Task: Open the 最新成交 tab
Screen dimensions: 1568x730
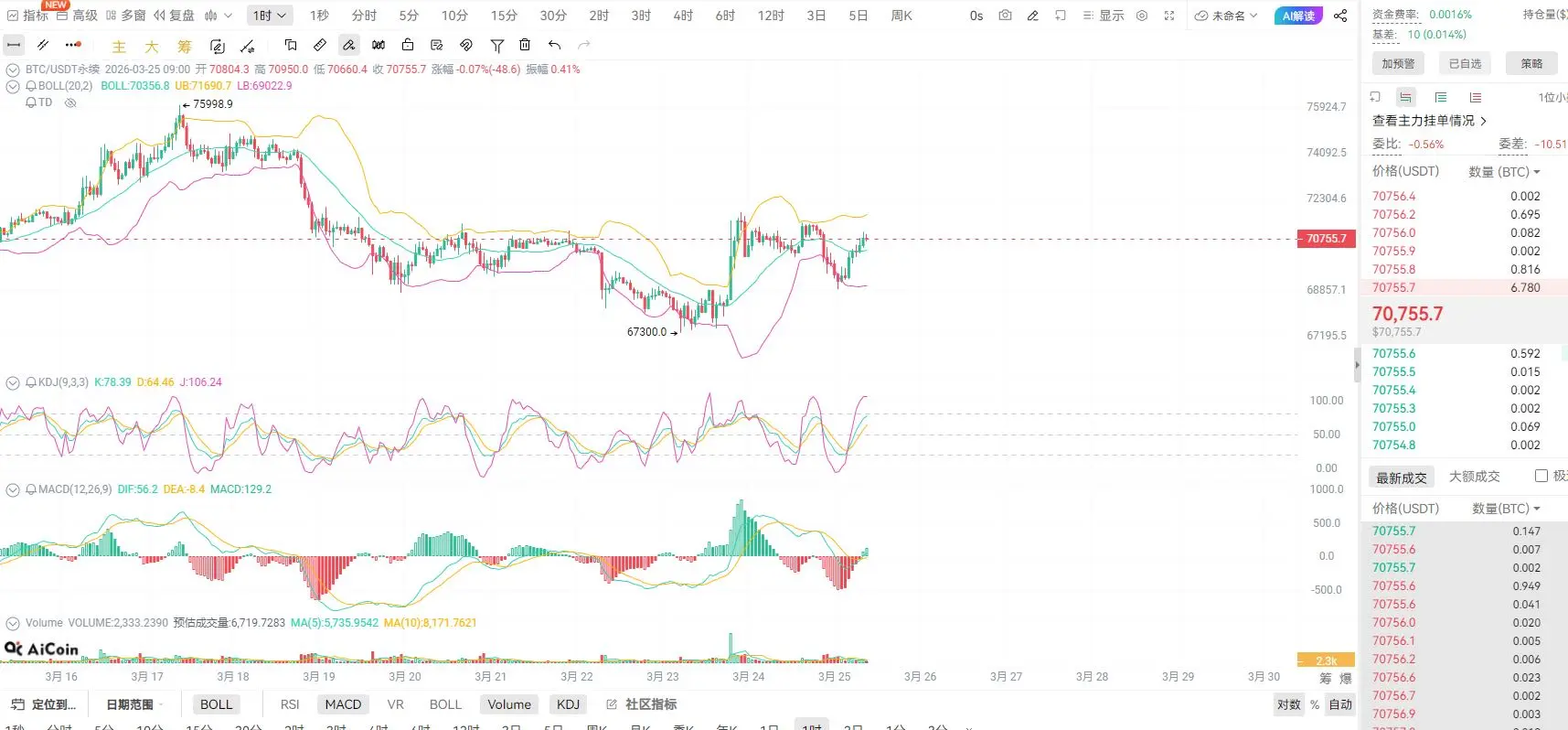Action: click(x=1402, y=478)
